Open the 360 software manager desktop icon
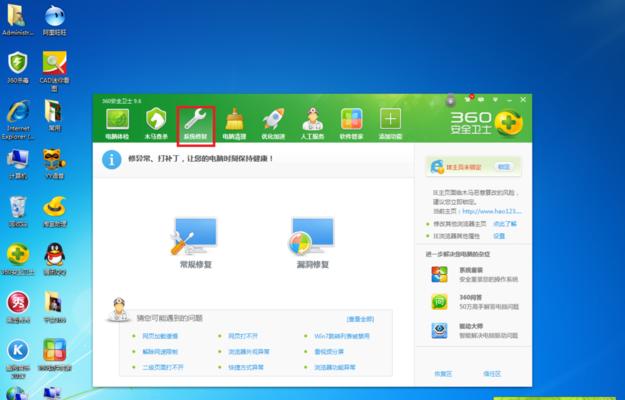 pyautogui.click(x=55, y=355)
